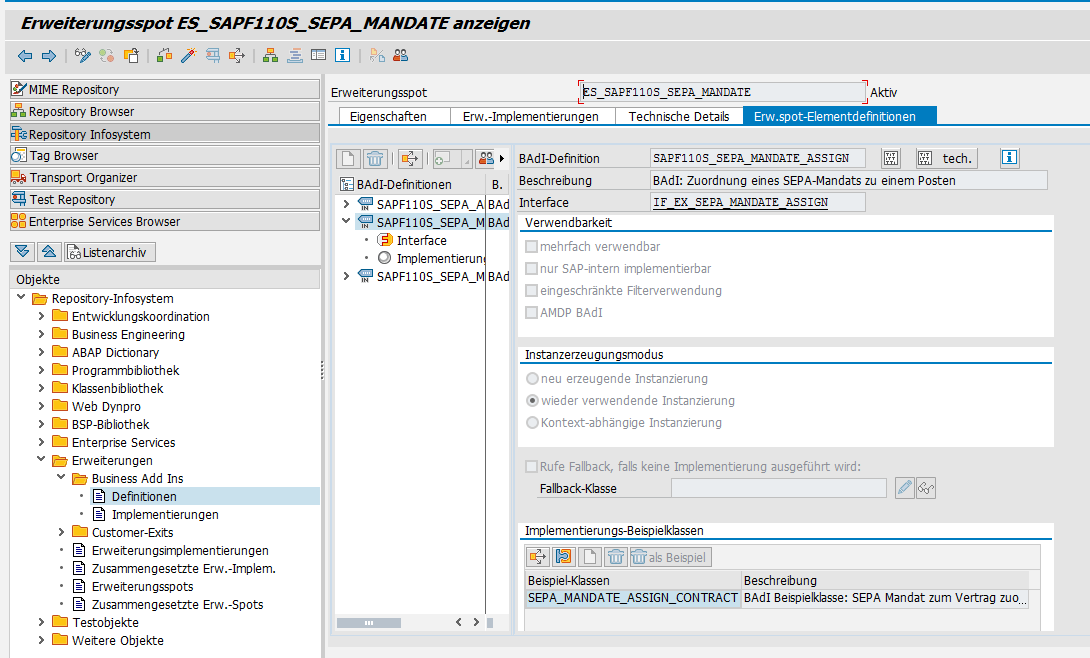
Task: Collapse the Erweiterungen folder node
Action: 42,461
